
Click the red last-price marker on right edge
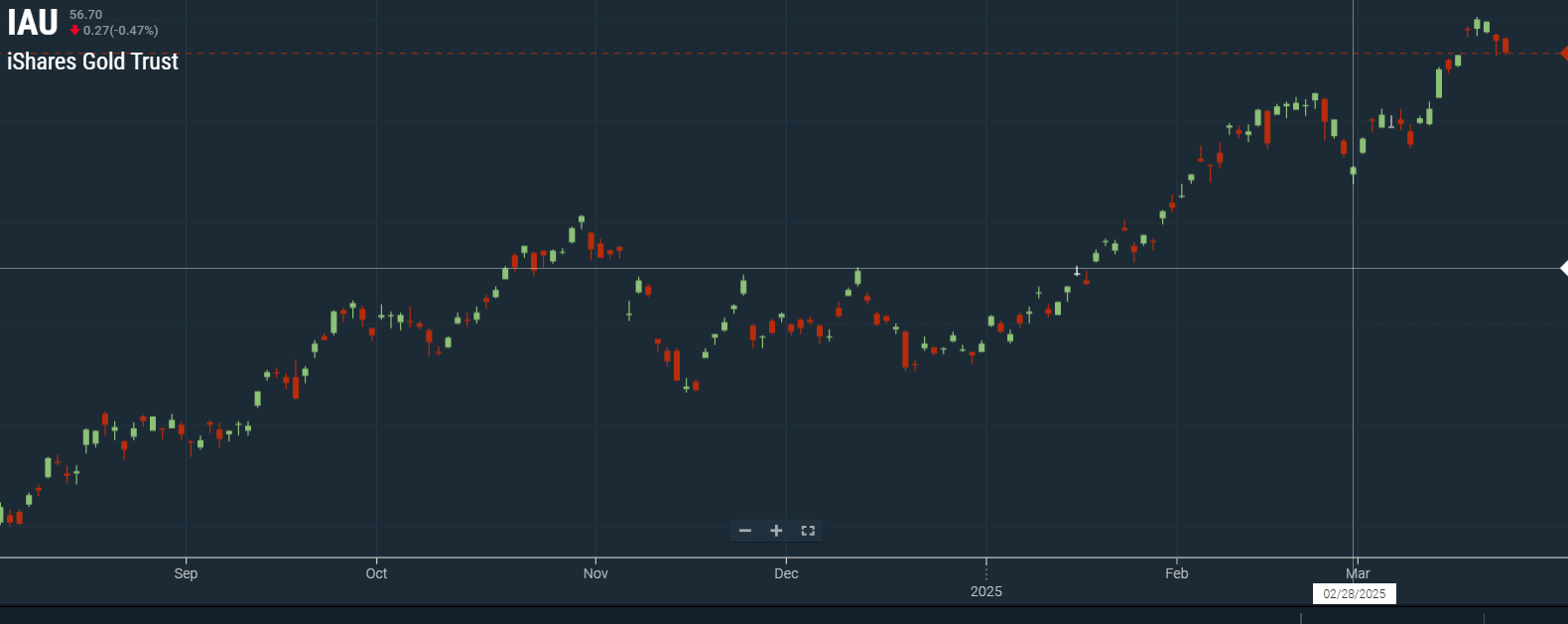coord(1564,54)
